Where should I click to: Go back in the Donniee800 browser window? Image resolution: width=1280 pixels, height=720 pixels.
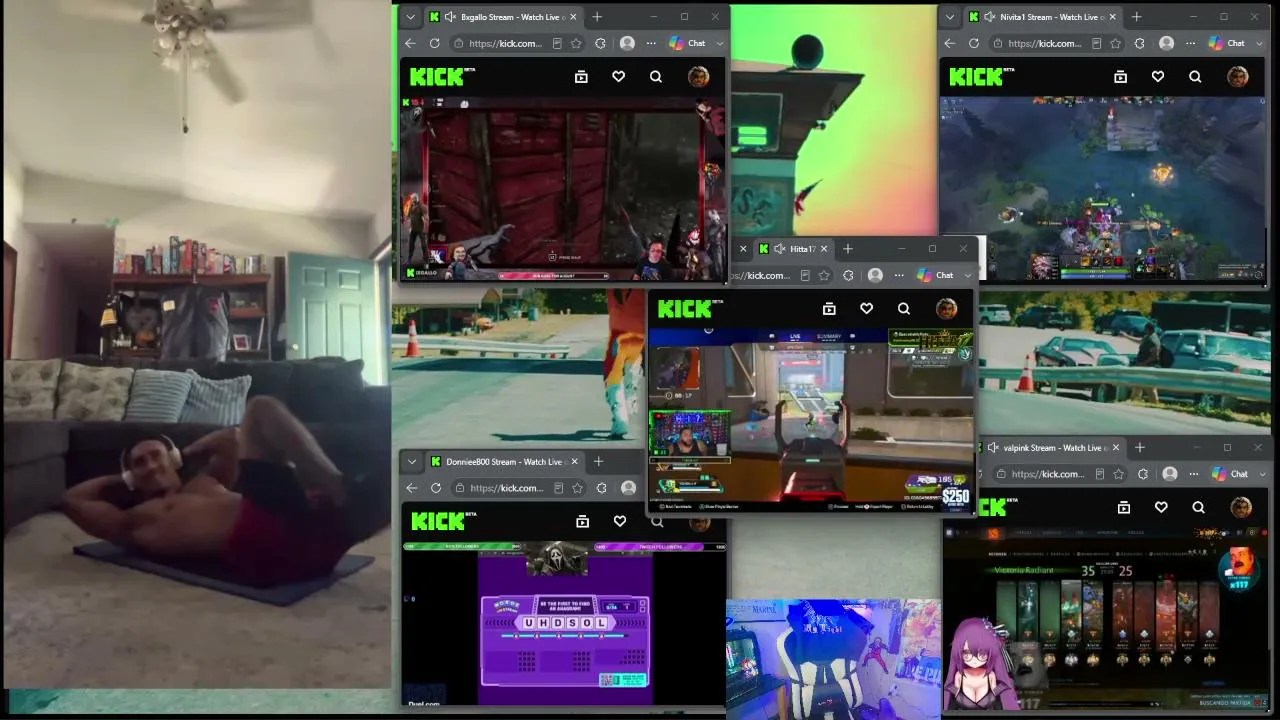click(x=411, y=488)
